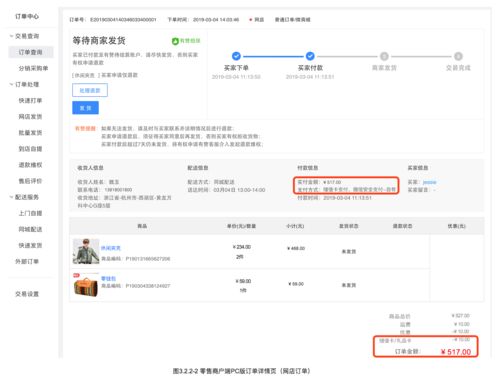
Task: Click the blue 发货 button
Action: (85, 108)
